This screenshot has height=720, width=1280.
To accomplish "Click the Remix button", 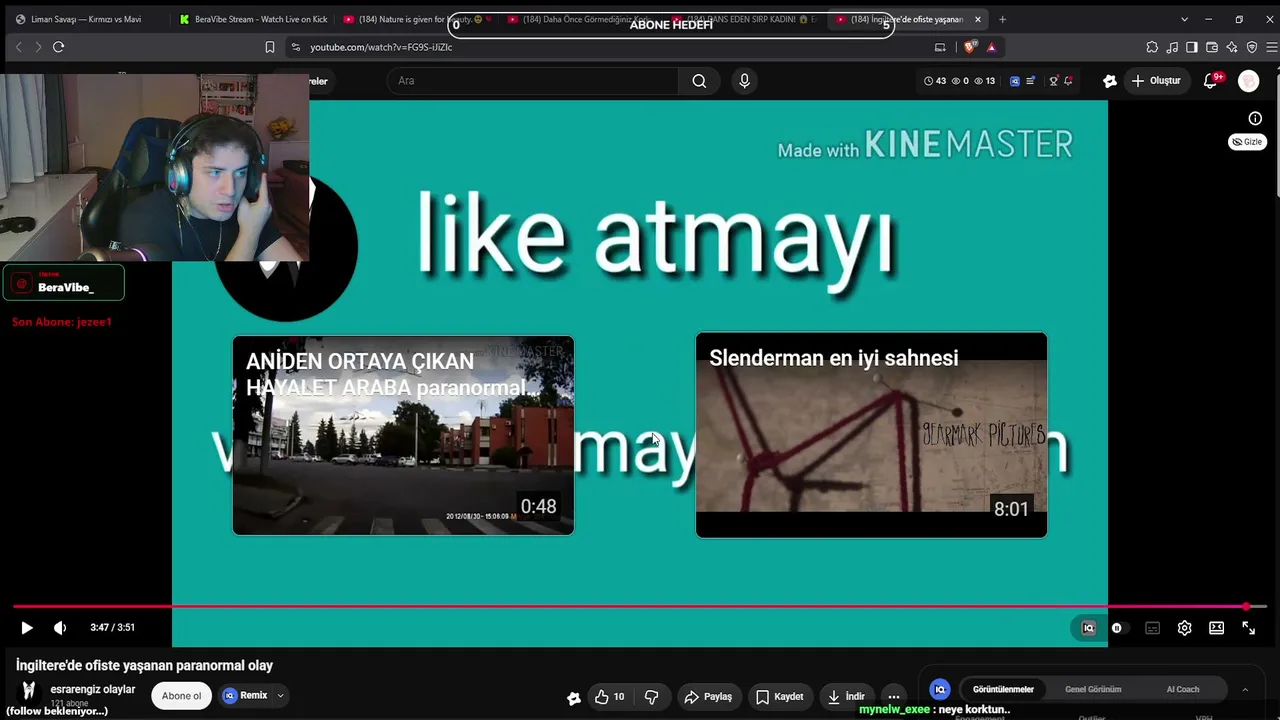I will 246,696.
